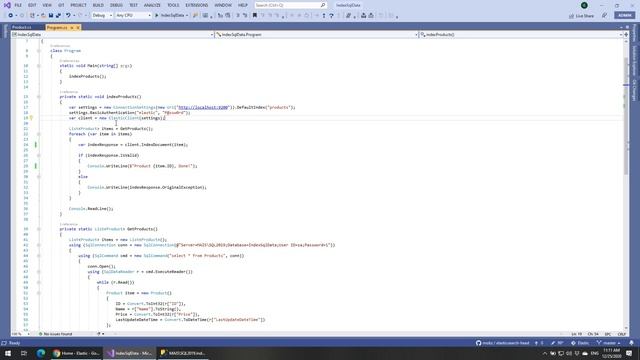Click the Save icon in toolbar

(x=51, y=16)
